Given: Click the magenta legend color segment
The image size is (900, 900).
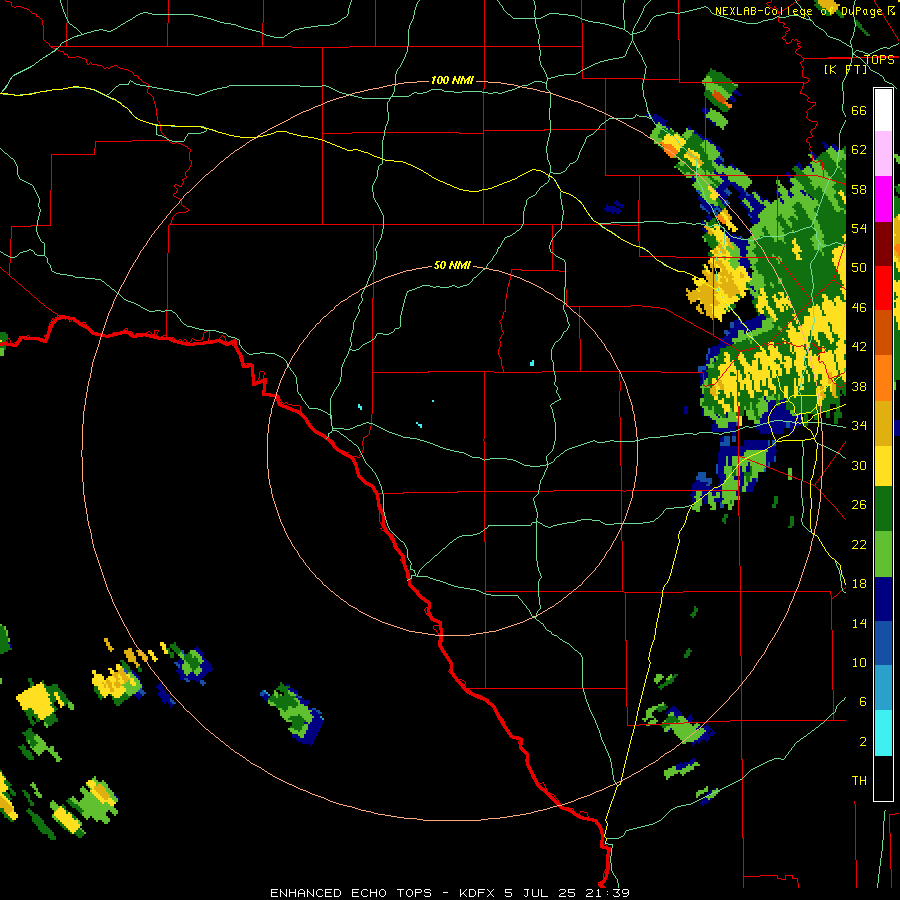Looking at the screenshot, I should (883, 199).
